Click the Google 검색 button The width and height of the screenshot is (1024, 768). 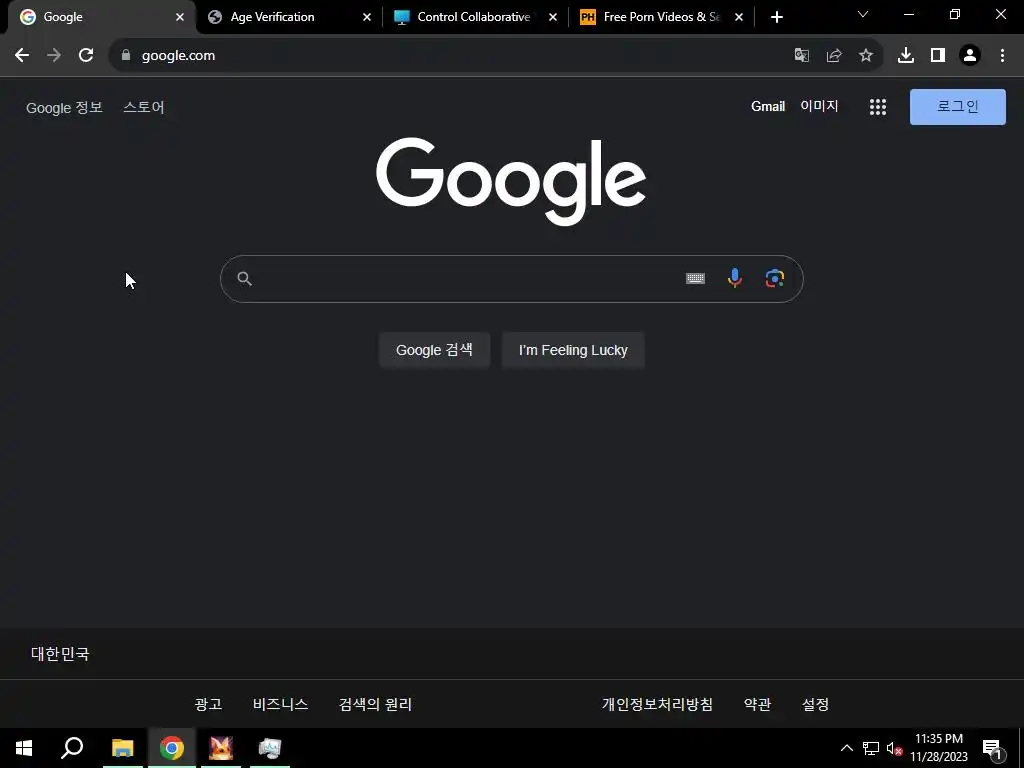point(434,350)
